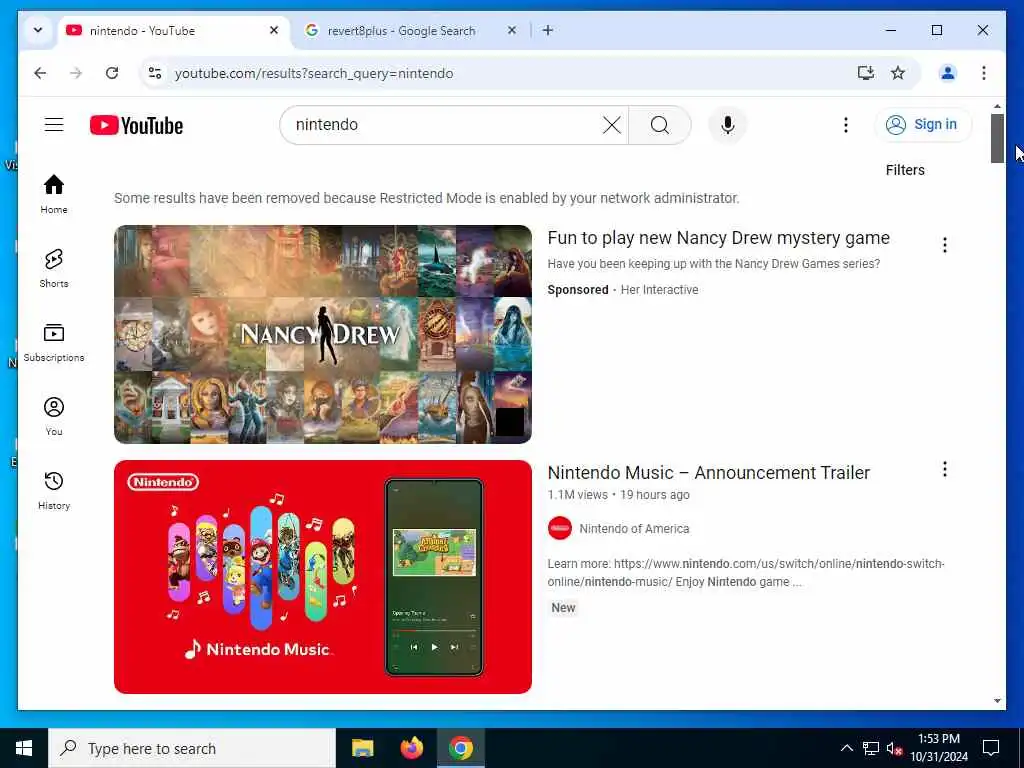Click Her Interactive sponsor name
Screen dimensions: 1024x768
pos(659,289)
